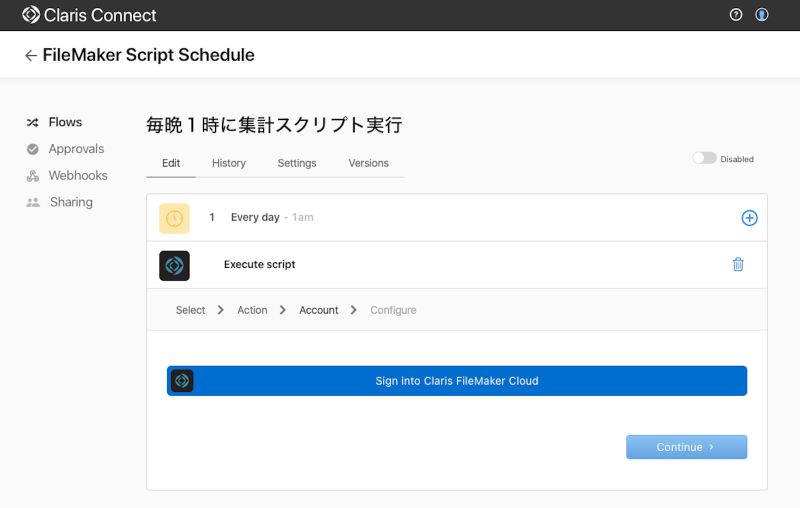Open Flows in the sidebar

click(x=65, y=122)
